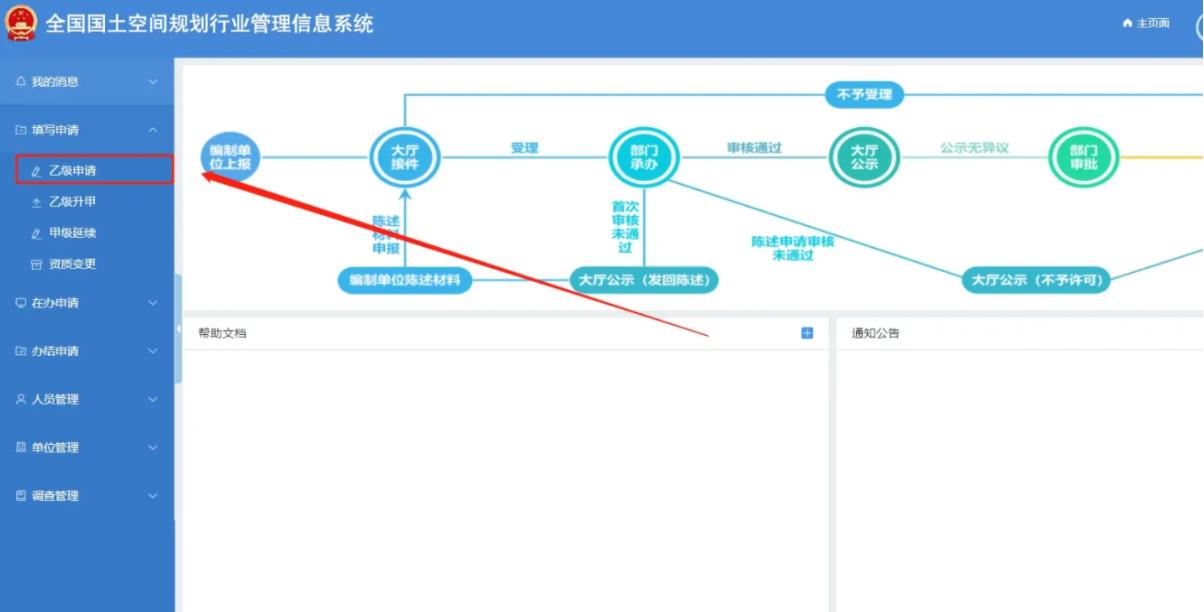Click the person icon of 人员管理
This screenshot has width=1204, height=612.
[21, 399]
